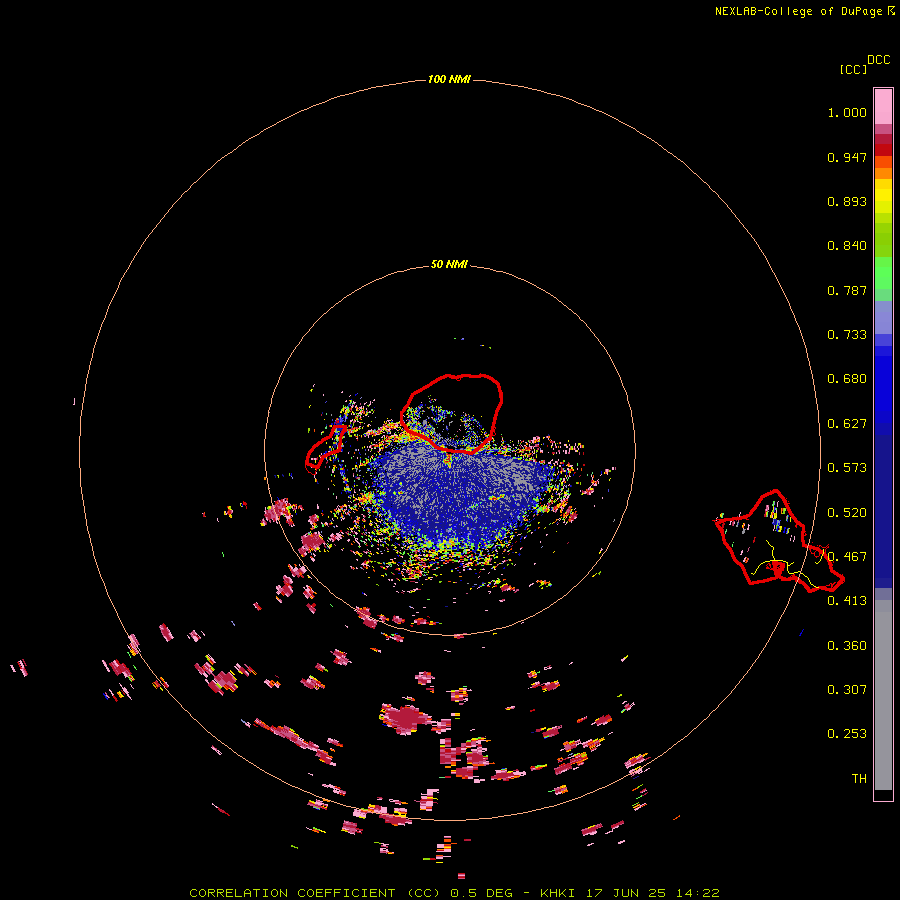Click the 0.733 colorbar value
900x900 pixels.
click(x=847, y=335)
